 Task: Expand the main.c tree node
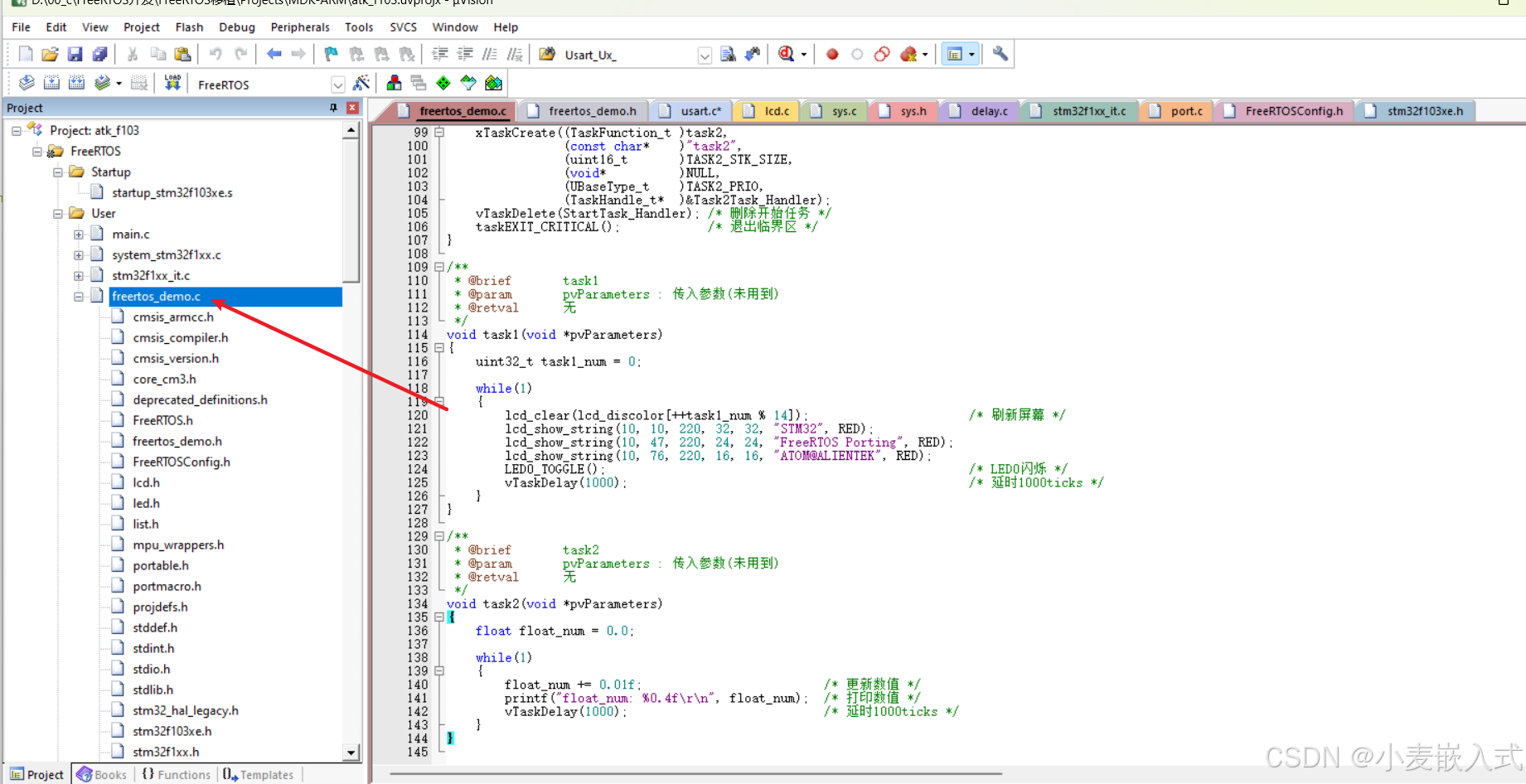(79, 234)
